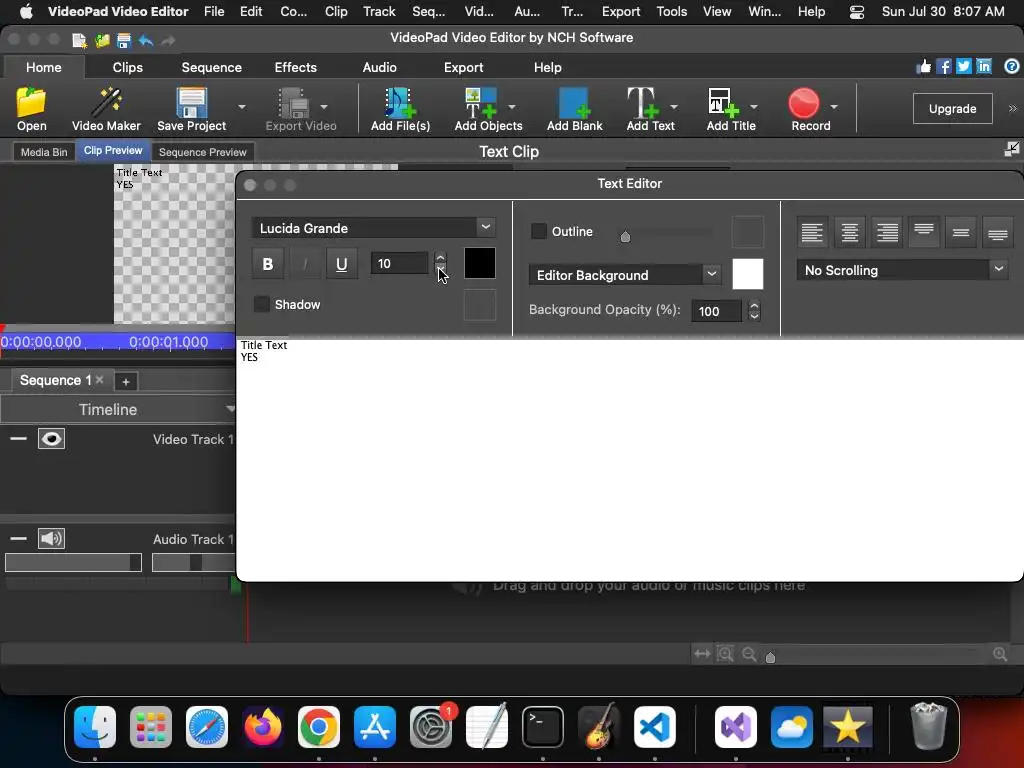The height and width of the screenshot is (768, 1024).
Task: Toggle Italic formatting button
Action: coord(305,264)
